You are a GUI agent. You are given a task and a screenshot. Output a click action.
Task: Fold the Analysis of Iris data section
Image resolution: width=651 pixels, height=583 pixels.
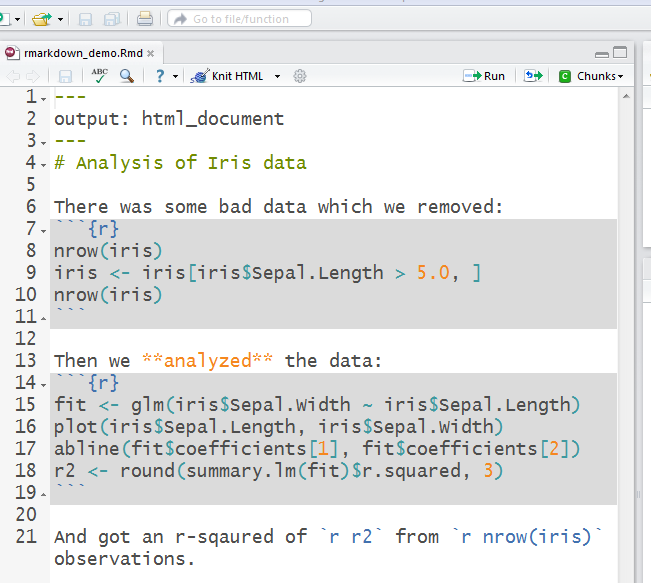(44, 164)
